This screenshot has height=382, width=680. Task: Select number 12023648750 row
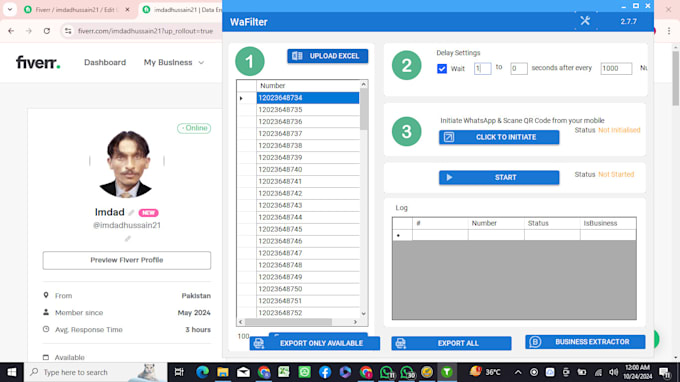tap(307, 289)
